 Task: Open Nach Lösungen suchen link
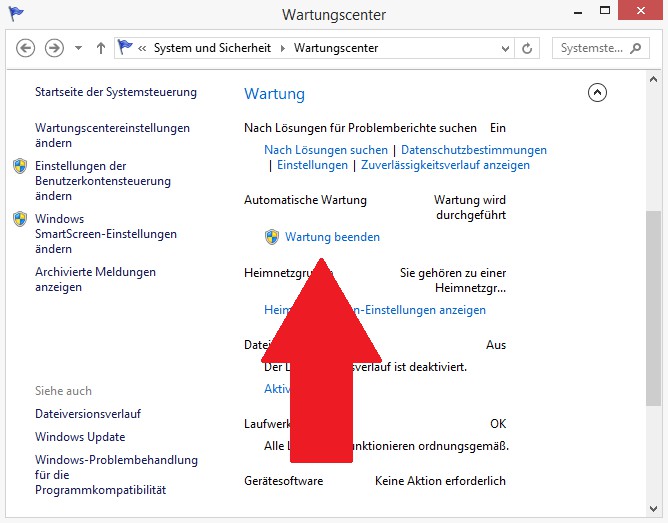tap(325, 150)
